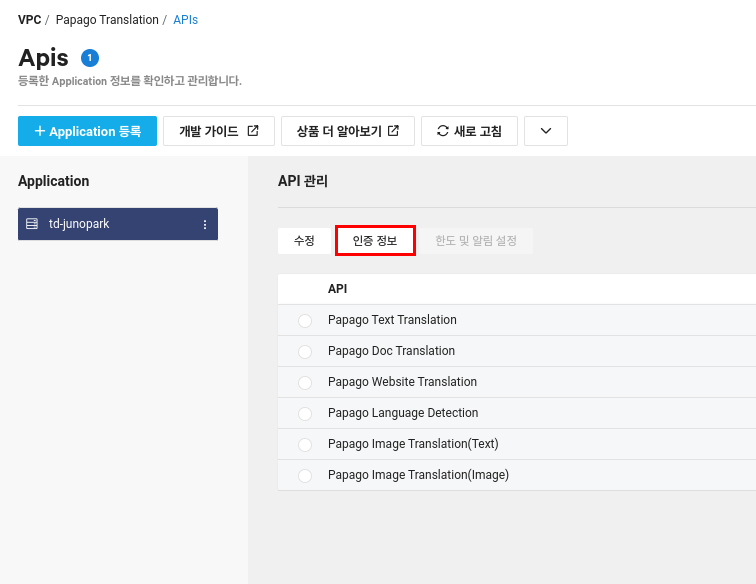Click the API column header
756x584 pixels.
(338, 289)
